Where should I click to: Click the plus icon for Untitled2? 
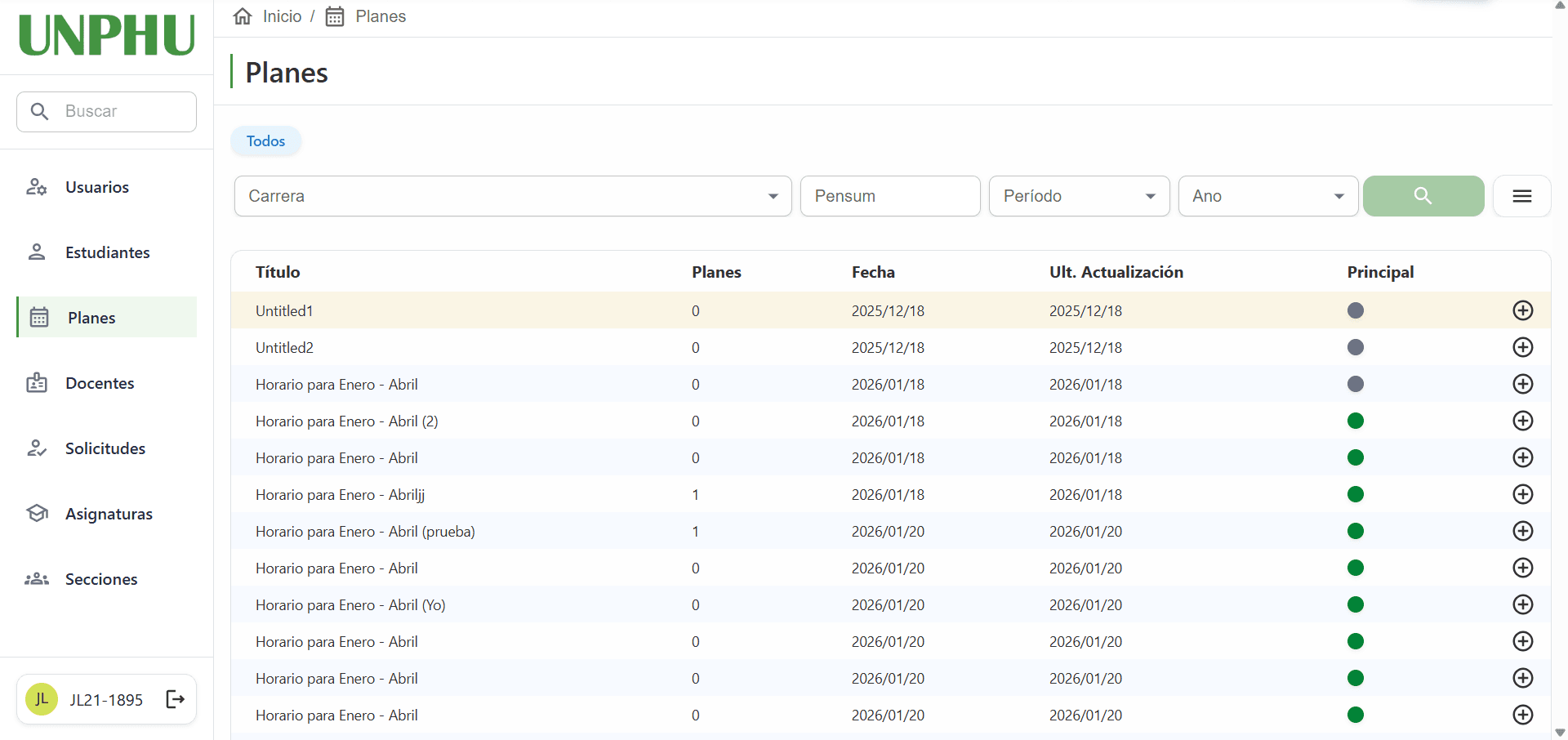tap(1523, 347)
